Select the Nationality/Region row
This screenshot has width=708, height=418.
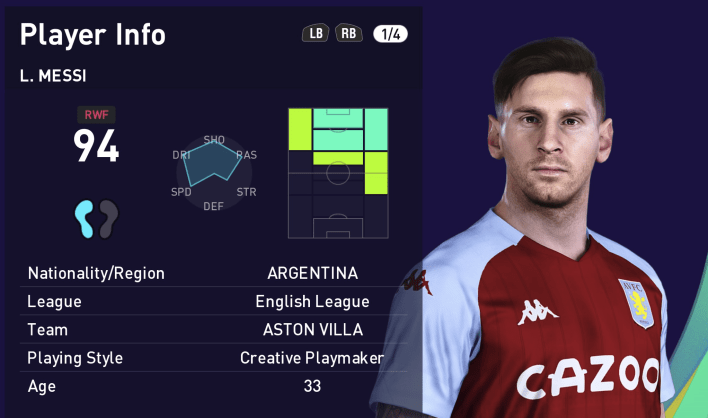pos(213,273)
